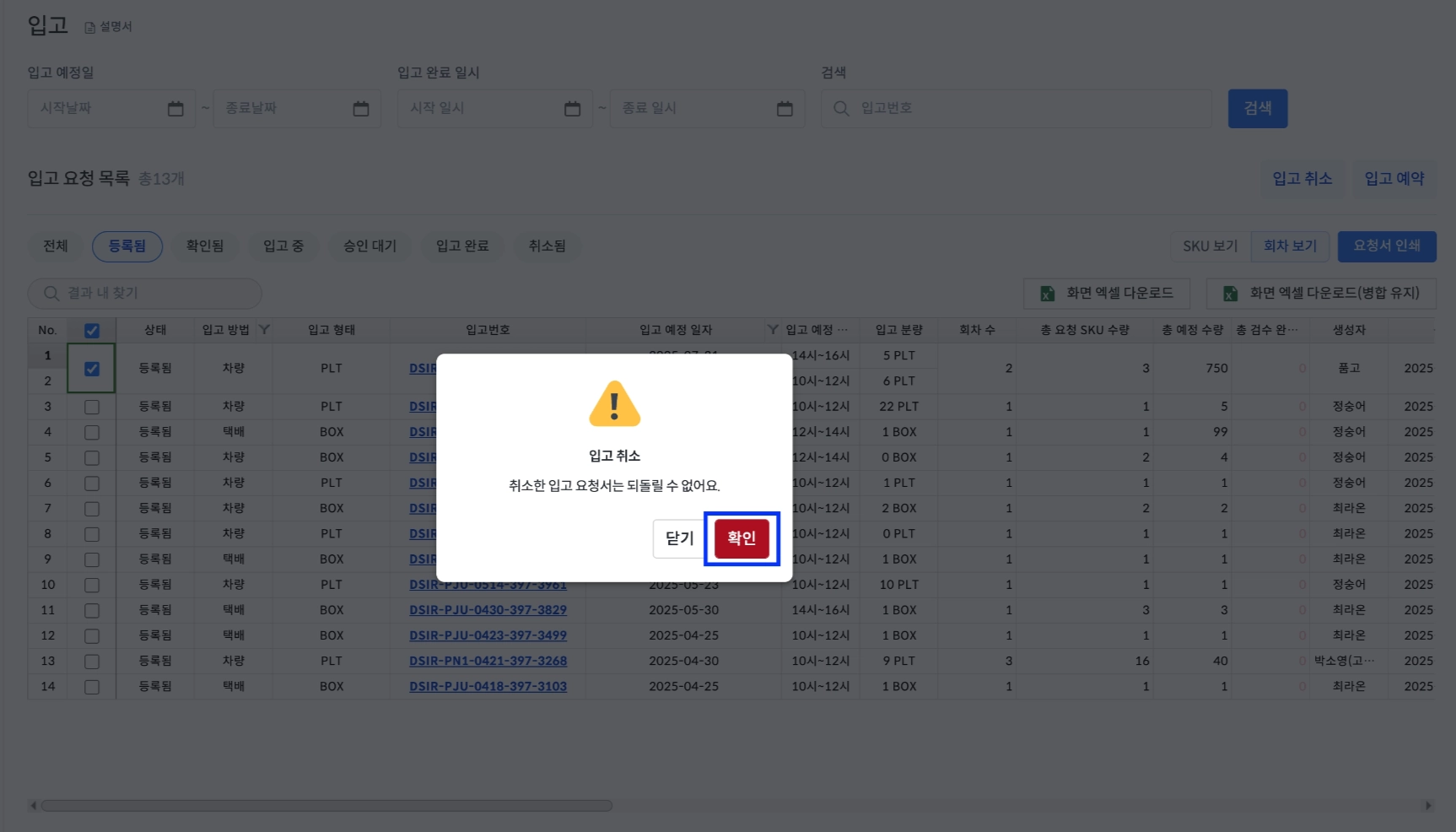This screenshot has height=832, width=1456.
Task: Click the Excel icon on 화면 엑셀 다운로드
Action: coord(1047,294)
